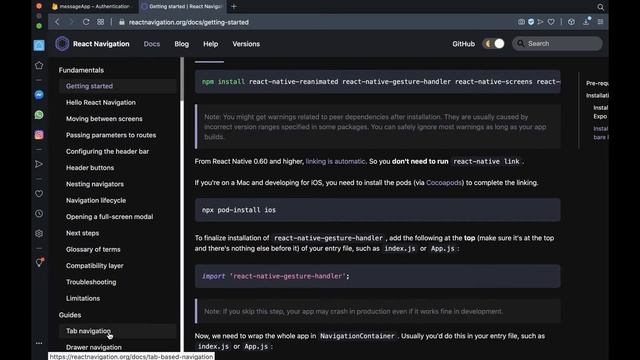Open the Navigation lifecycle page
The image size is (640, 360).
tap(96, 200)
